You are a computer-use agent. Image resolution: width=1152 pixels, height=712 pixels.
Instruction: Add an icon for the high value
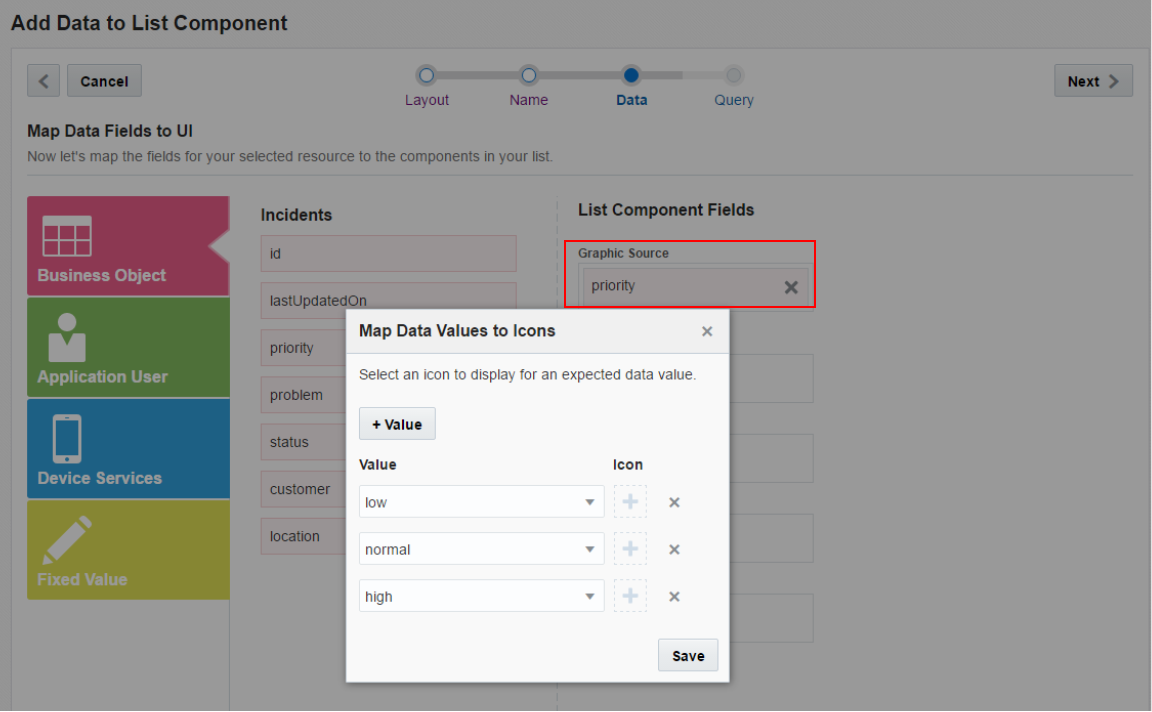[x=630, y=596]
